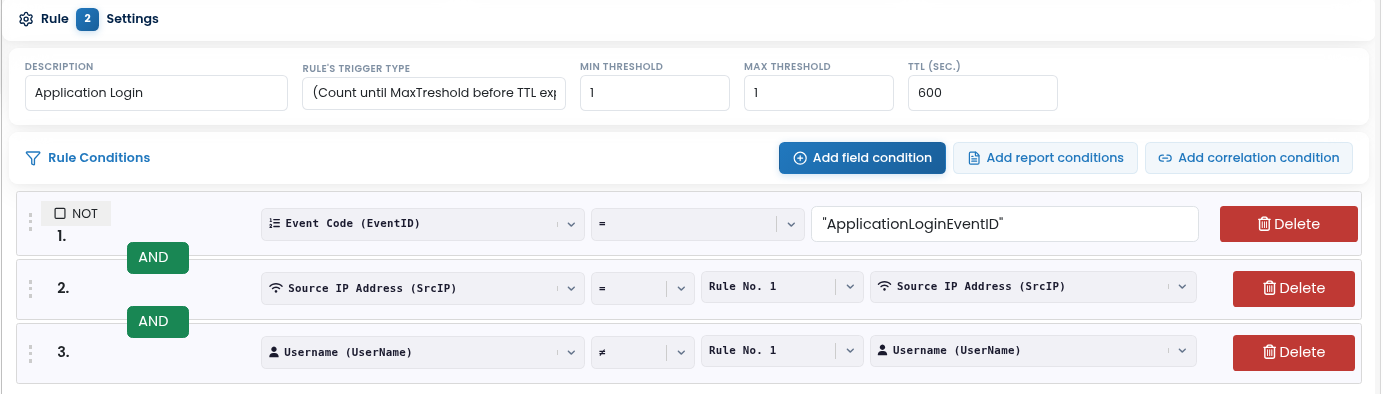Expand the Event Code (EventID) field dropdown
The image size is (1383, 394).
pyautogui.click(x=422, y=224)
